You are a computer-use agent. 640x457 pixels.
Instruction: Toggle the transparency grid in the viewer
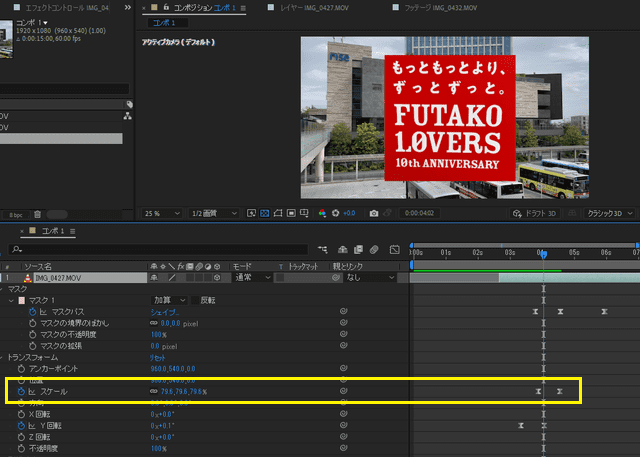[x=264, y=213]
